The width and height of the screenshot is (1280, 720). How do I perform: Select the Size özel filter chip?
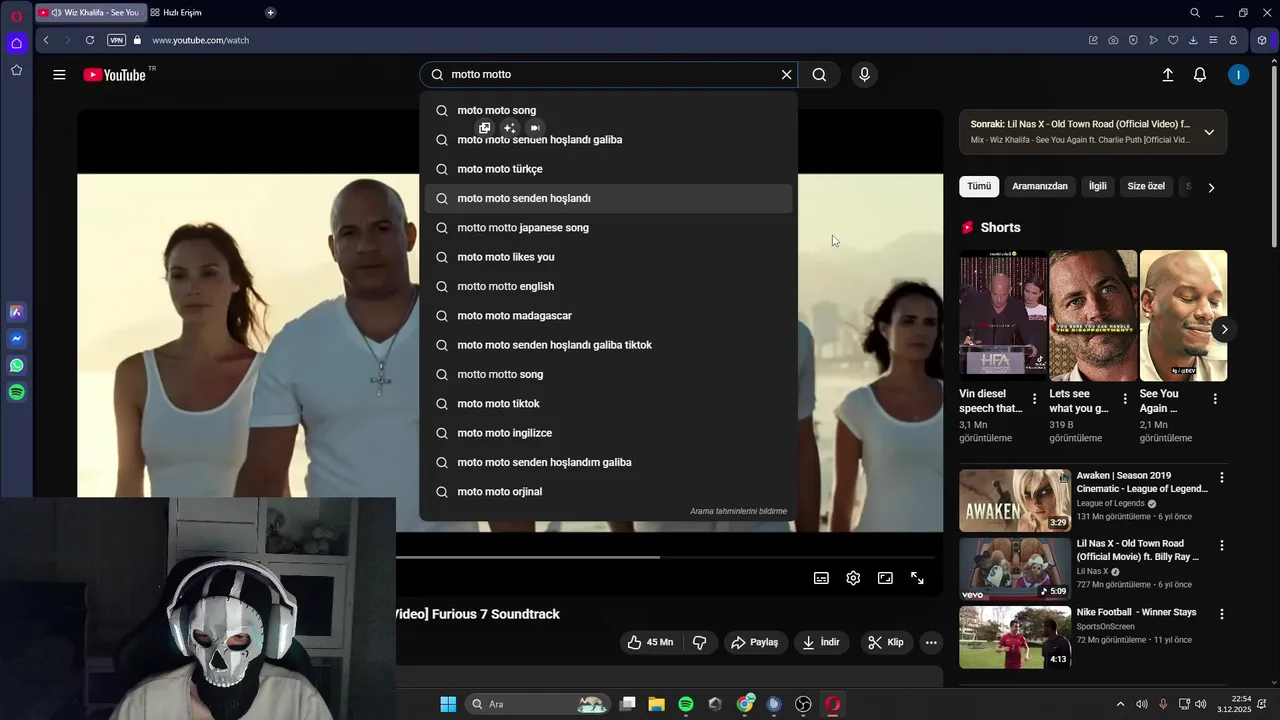click(1146, 186)
